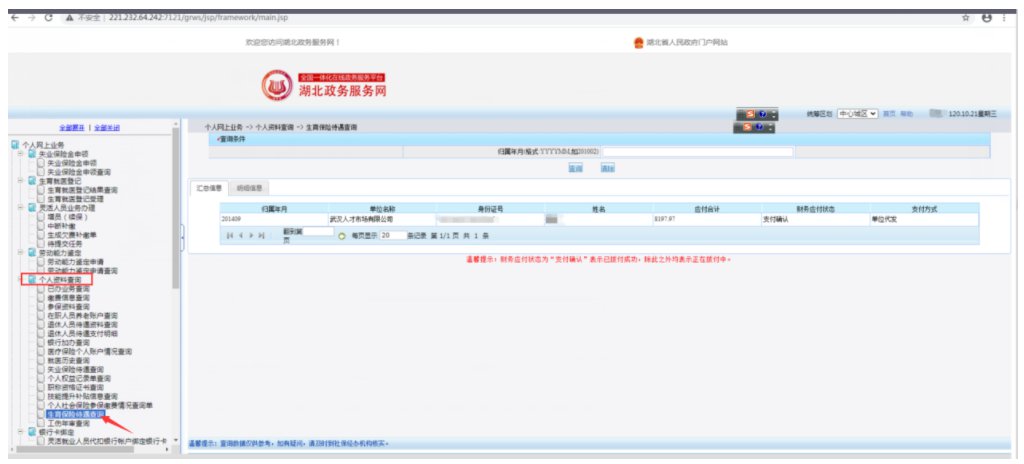Screen dimensions: 1024x464
Task: Click the 全部关闭 link
Action: pos(106,127)
